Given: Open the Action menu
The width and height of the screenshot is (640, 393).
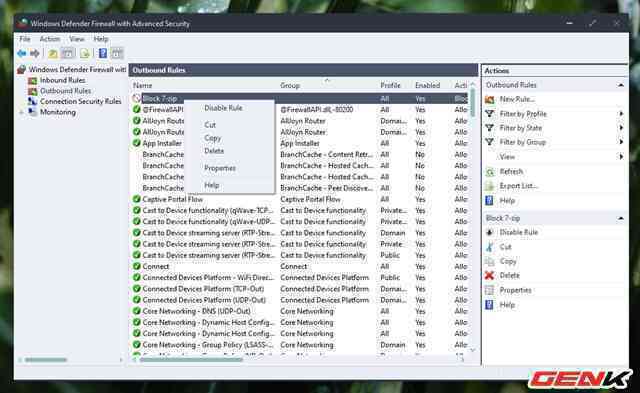Looking at the screenshot, I should tap(50, 39).
